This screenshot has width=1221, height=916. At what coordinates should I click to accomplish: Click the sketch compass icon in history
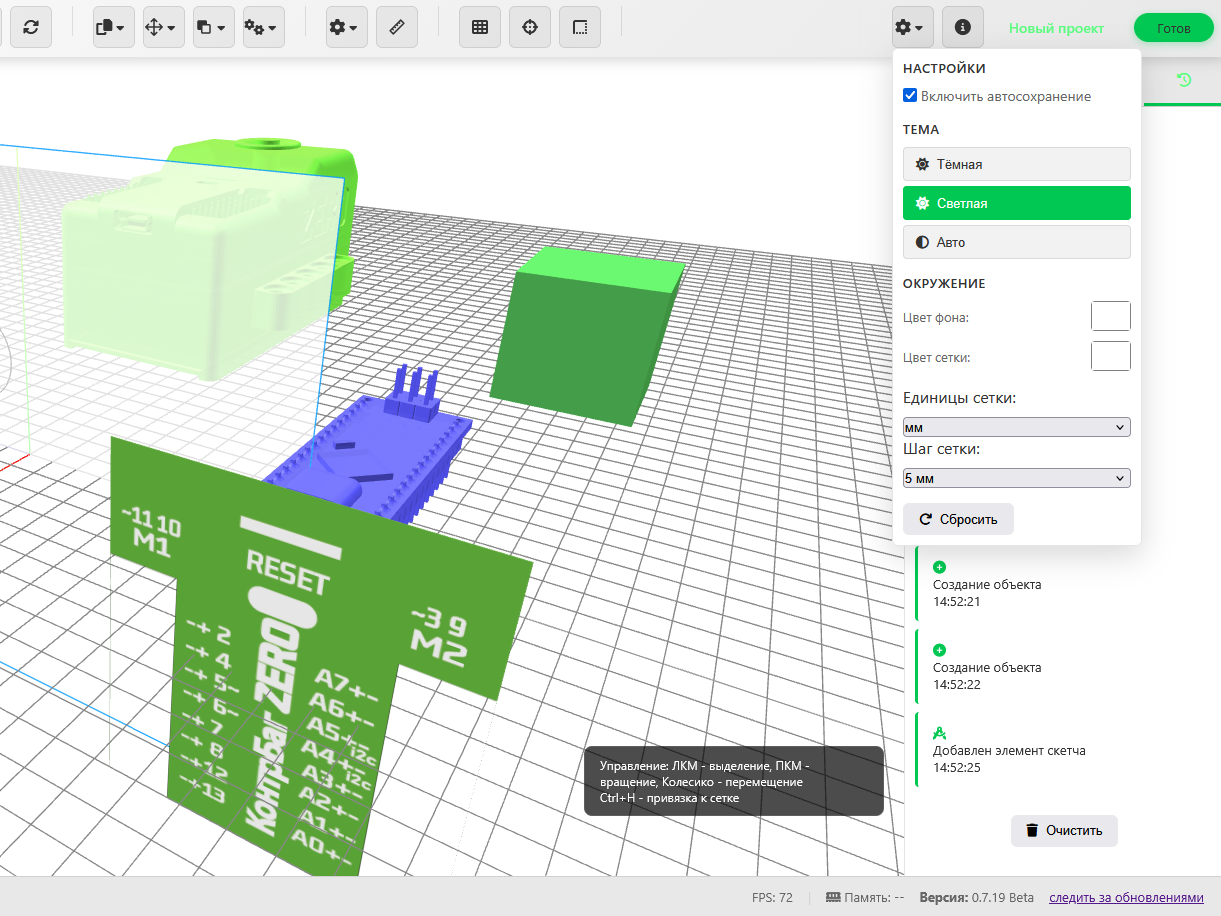939,733
